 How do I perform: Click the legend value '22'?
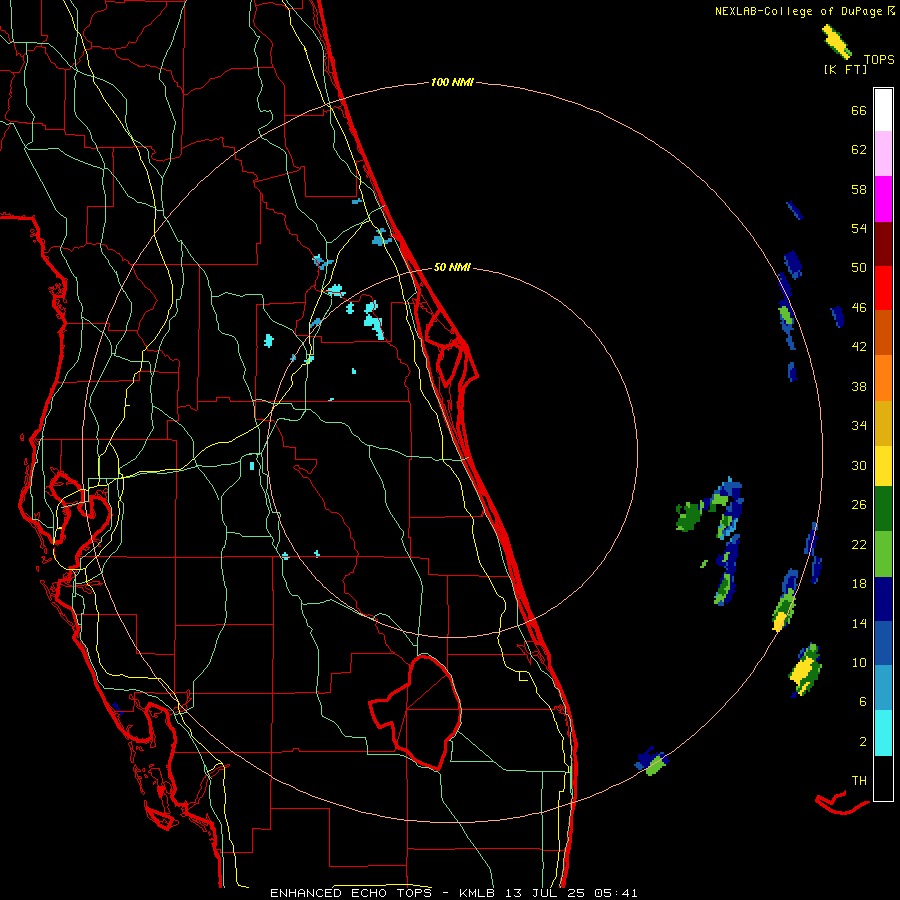(x=859, y=545)
